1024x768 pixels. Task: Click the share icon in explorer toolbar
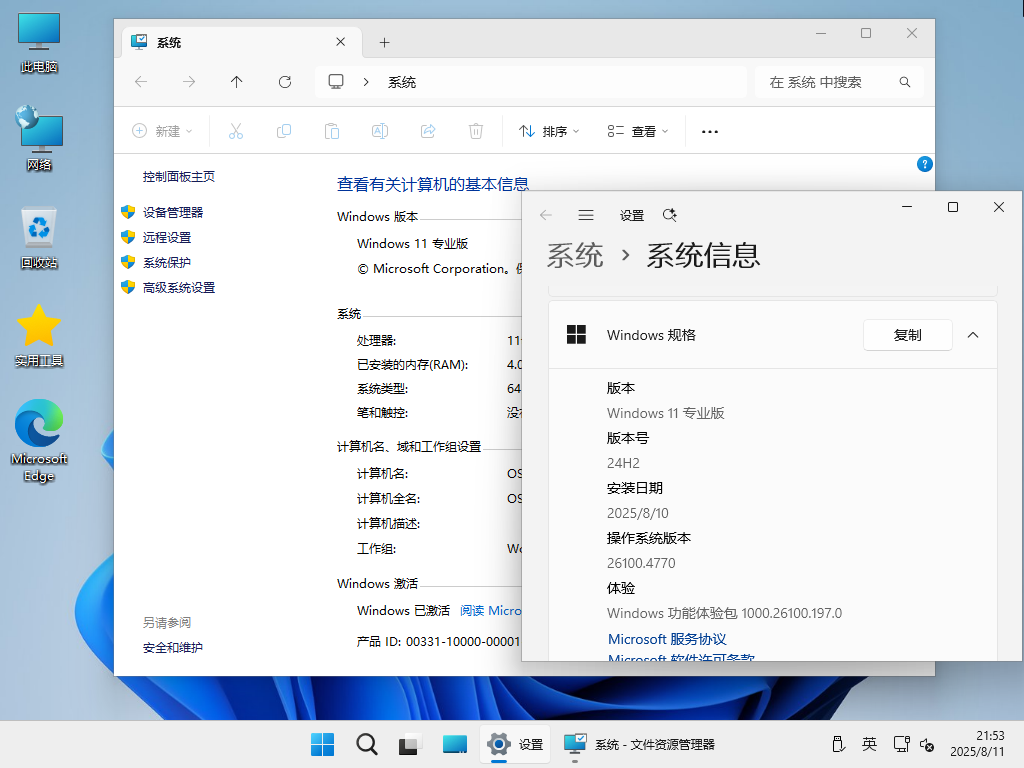(x=428, y=131)
